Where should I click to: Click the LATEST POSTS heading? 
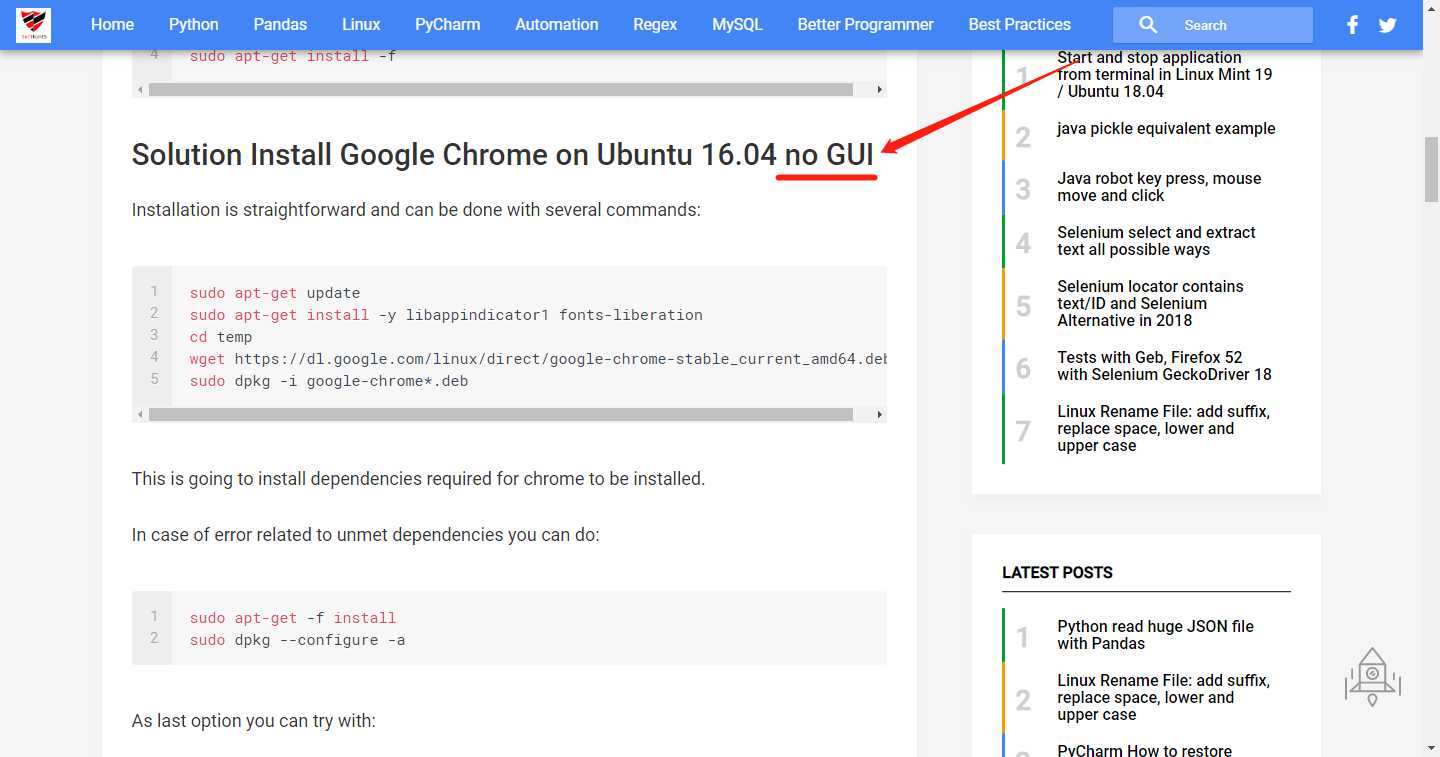pos(1057,573)
